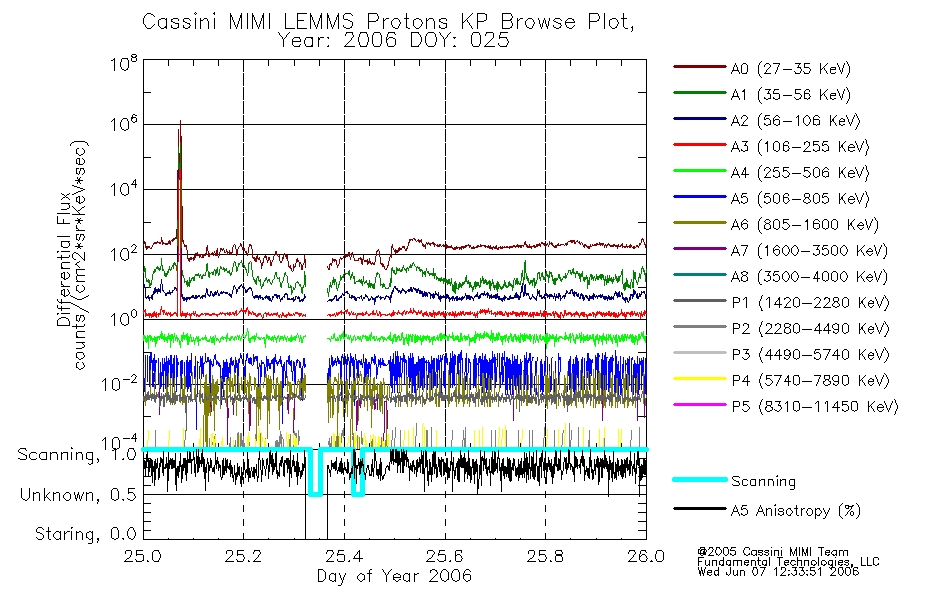Screen dimensions: 950x600
Task: Click the A1 (35-56 KeV) legend label
Action: pos(790,95)
